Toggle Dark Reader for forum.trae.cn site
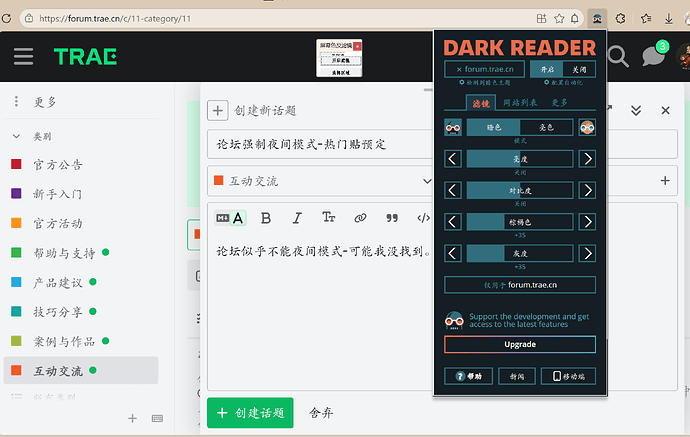Viewport: 690px width, 437px height. tap(484, 69)
